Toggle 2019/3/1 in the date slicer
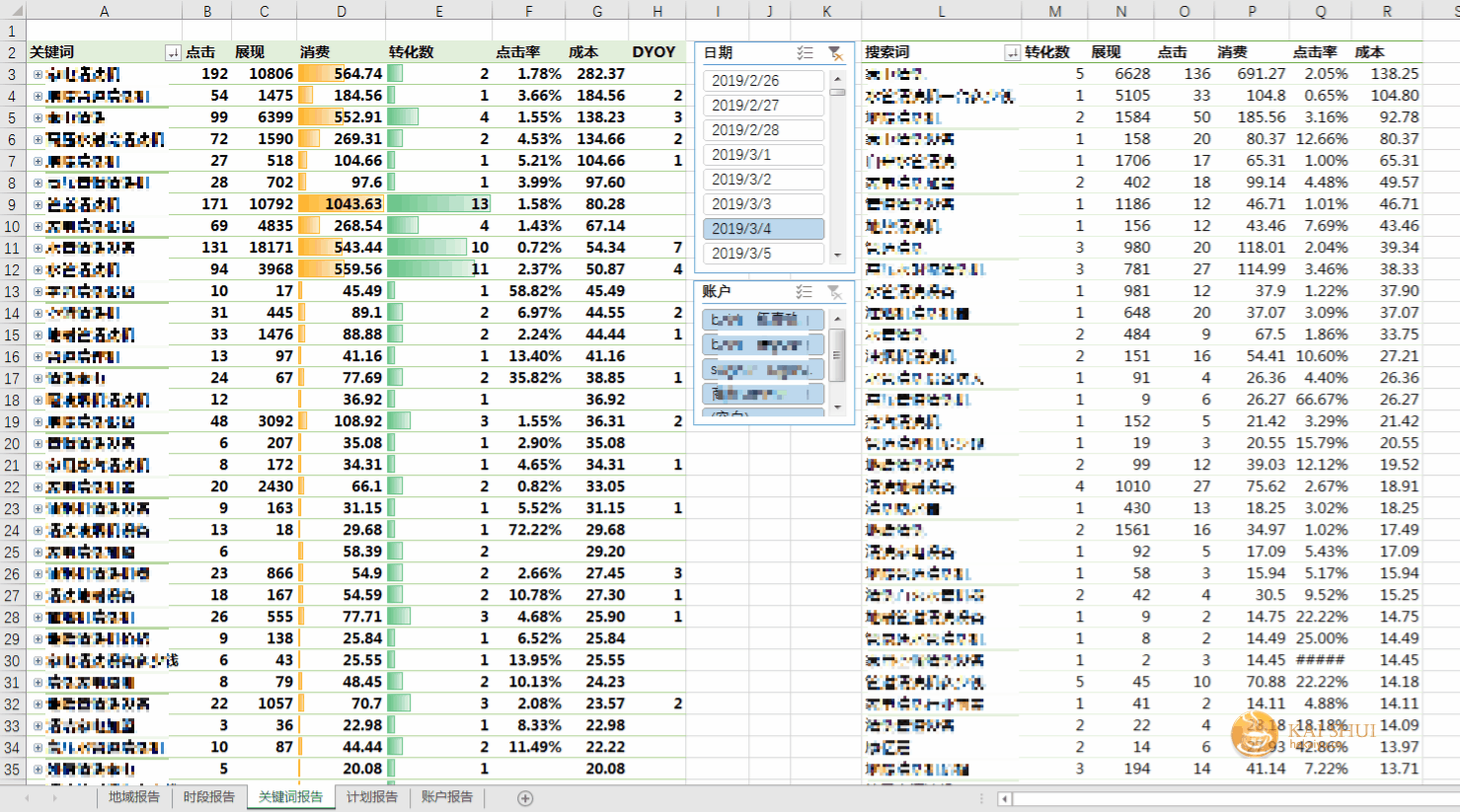 [x=763, y=155]
